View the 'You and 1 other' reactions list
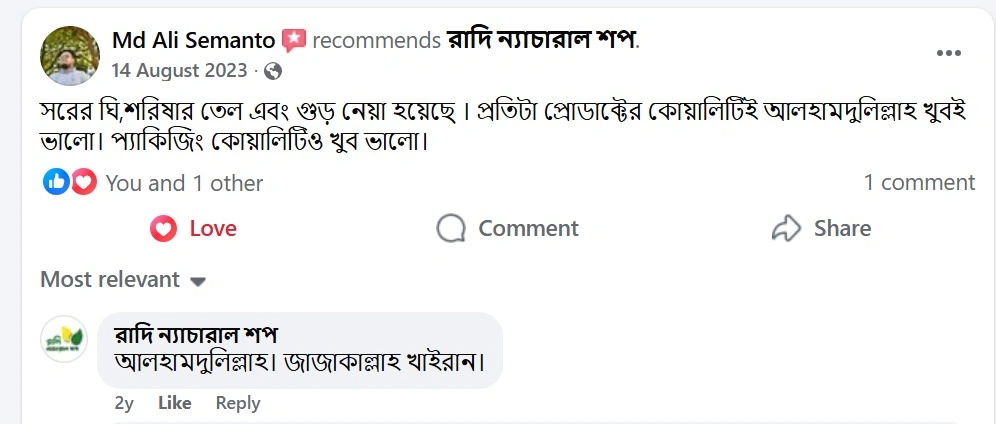 (x=184, y=183)
